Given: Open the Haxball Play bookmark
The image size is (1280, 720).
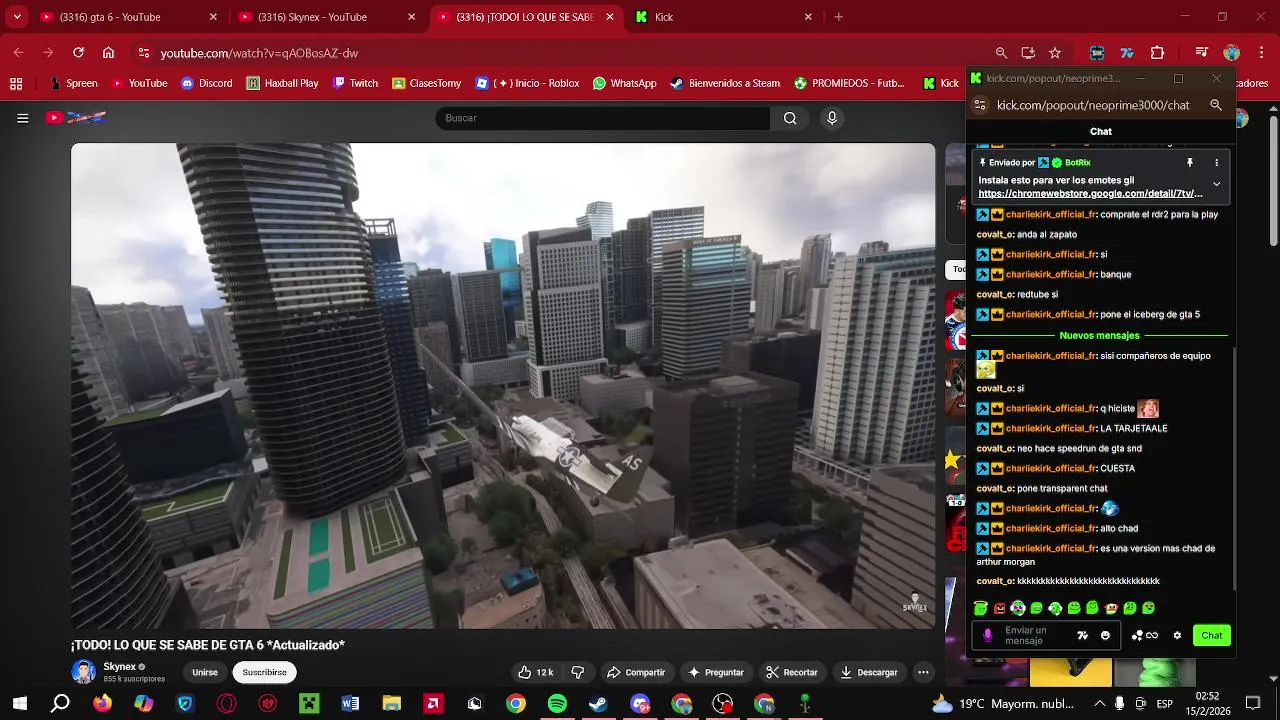Looking at the screenshot, I should click(x=282, y=83).
